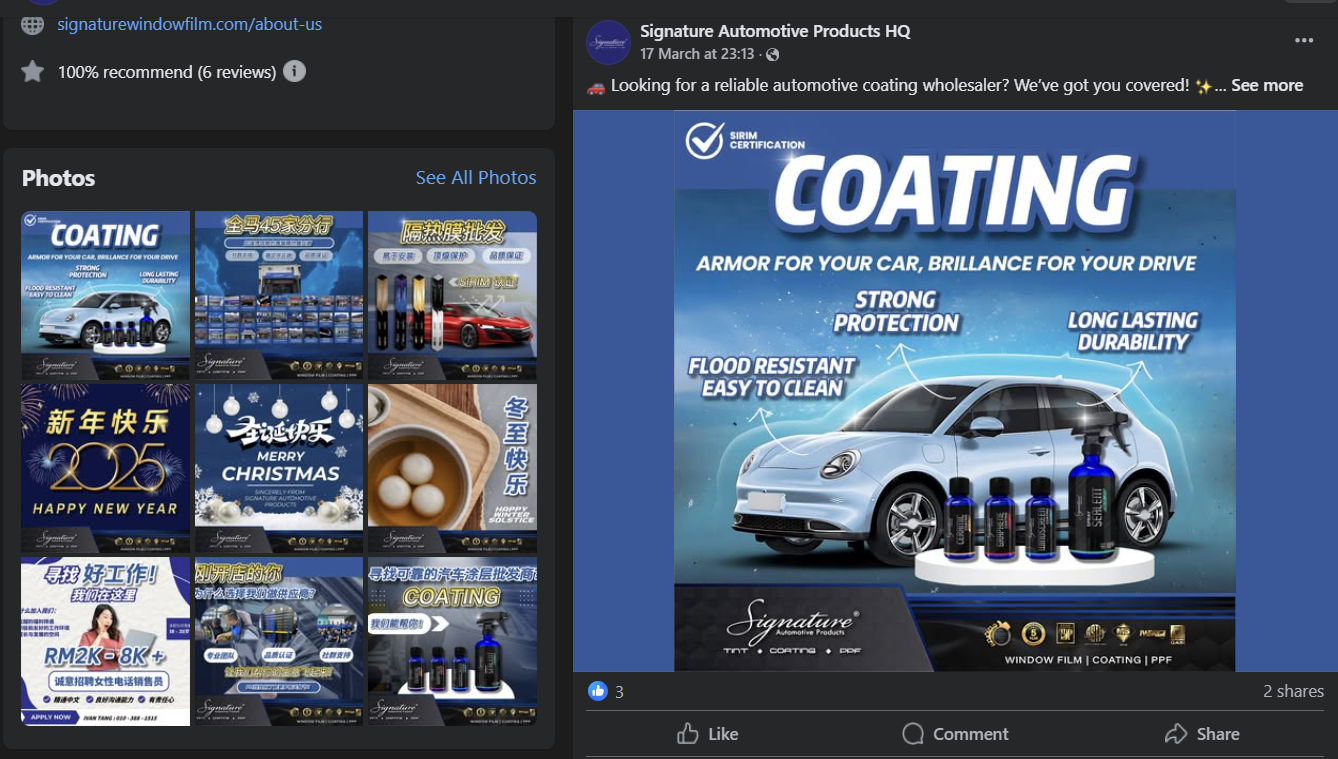1338x759 pixels.
Task: Open signaturewindowfilm.com about-us link
Action: click(190, 24)
